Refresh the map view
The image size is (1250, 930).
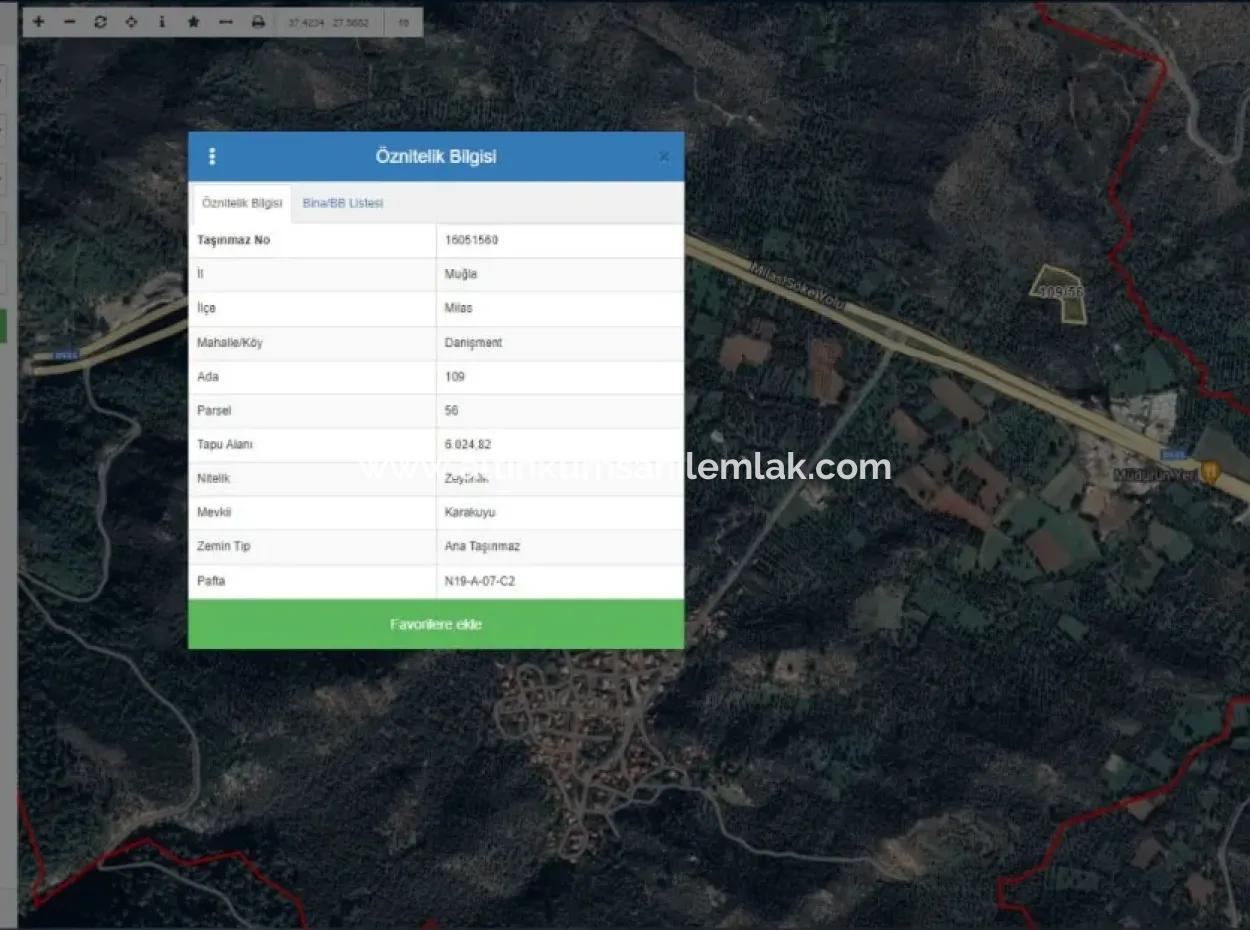[x=99, y=21]
